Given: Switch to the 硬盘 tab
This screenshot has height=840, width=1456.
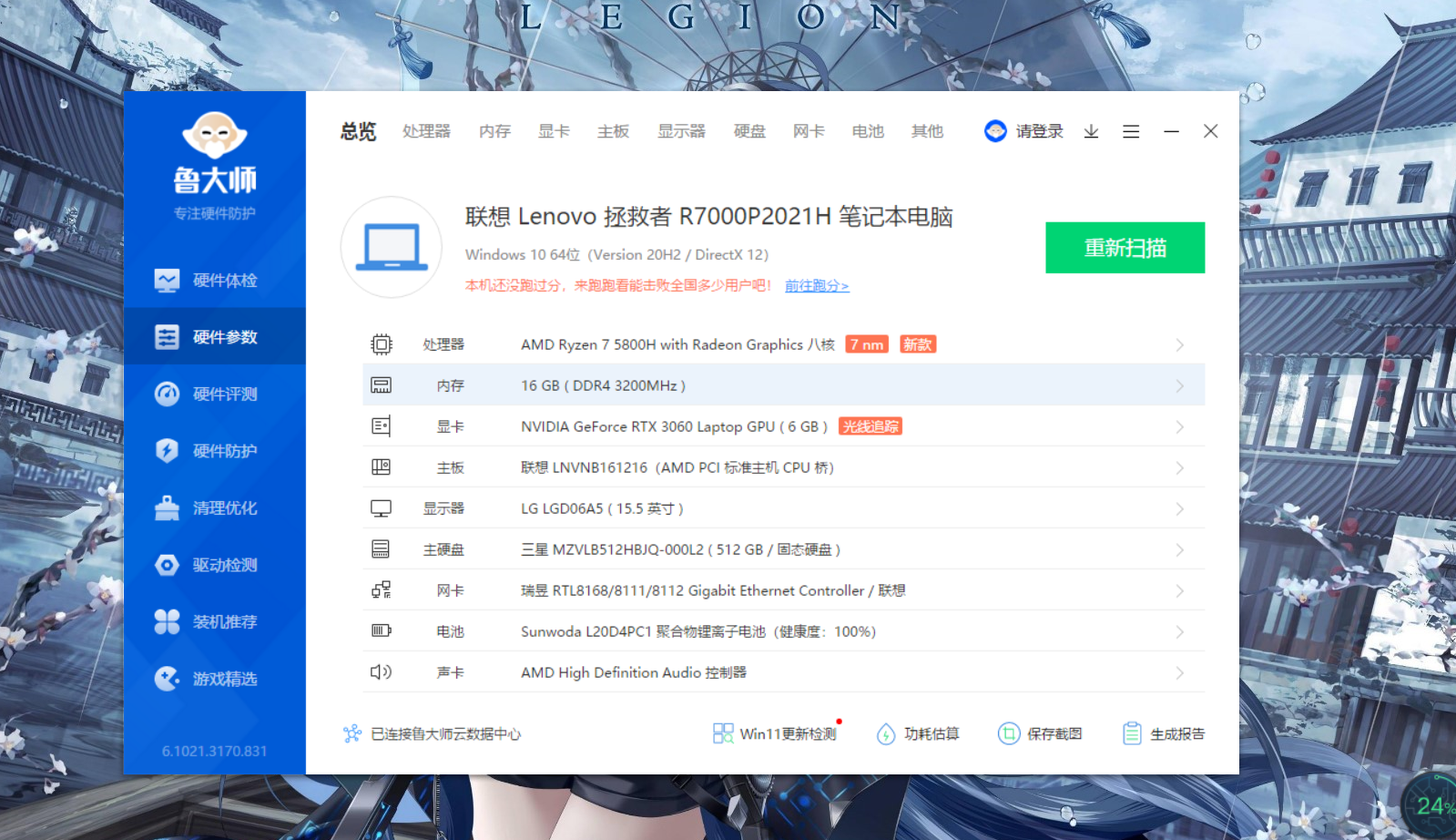Looking at the screenshot, I should pyautogui.click(x=749, y=131).
